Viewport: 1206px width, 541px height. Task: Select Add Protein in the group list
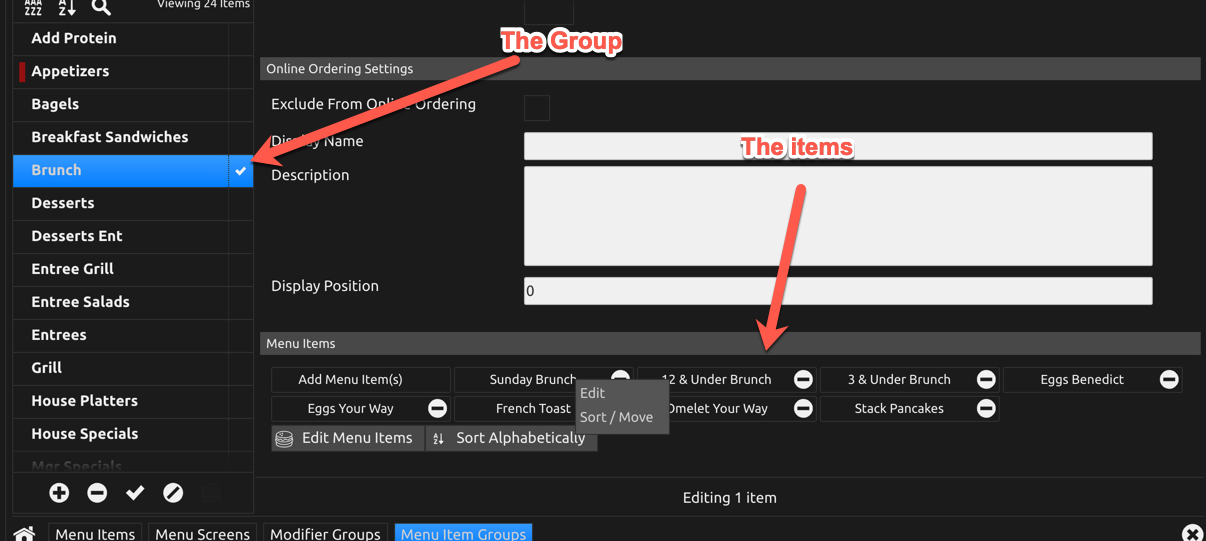pyautogui.click(x=120, y=38)
